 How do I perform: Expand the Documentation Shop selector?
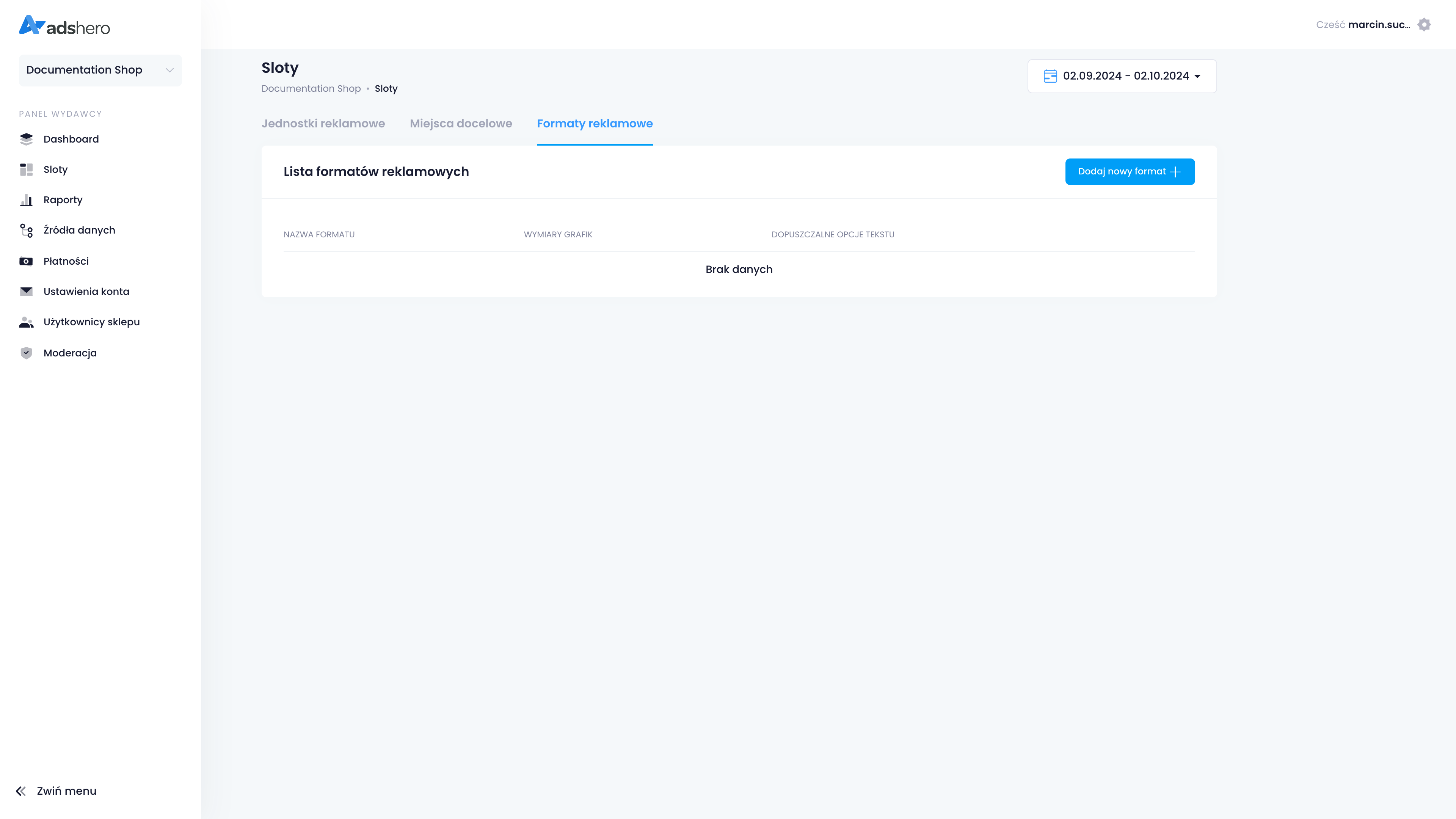tap(100, 70)
